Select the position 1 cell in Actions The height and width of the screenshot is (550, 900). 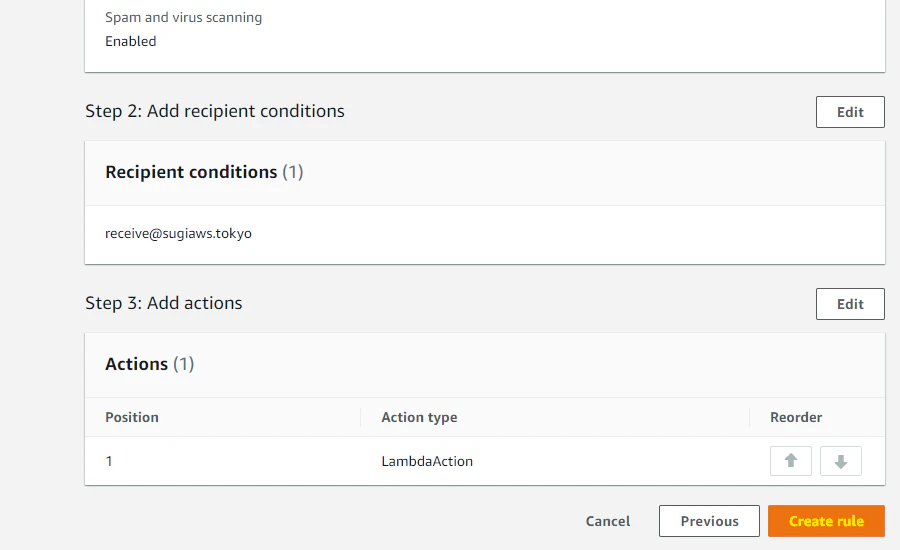click(x=109, y=461)
